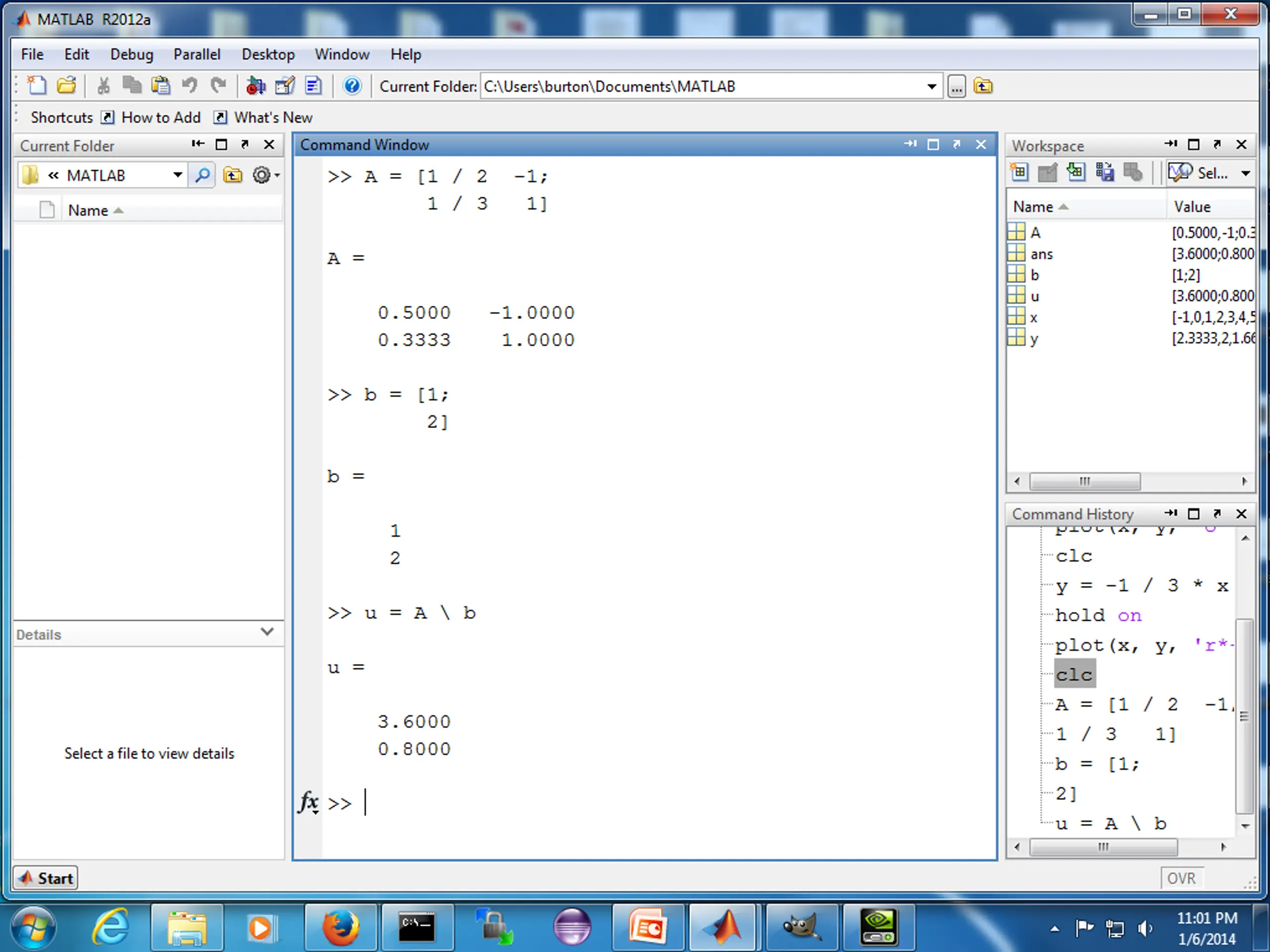Select 'u = A \ b' in Command History

point(1111,824)
